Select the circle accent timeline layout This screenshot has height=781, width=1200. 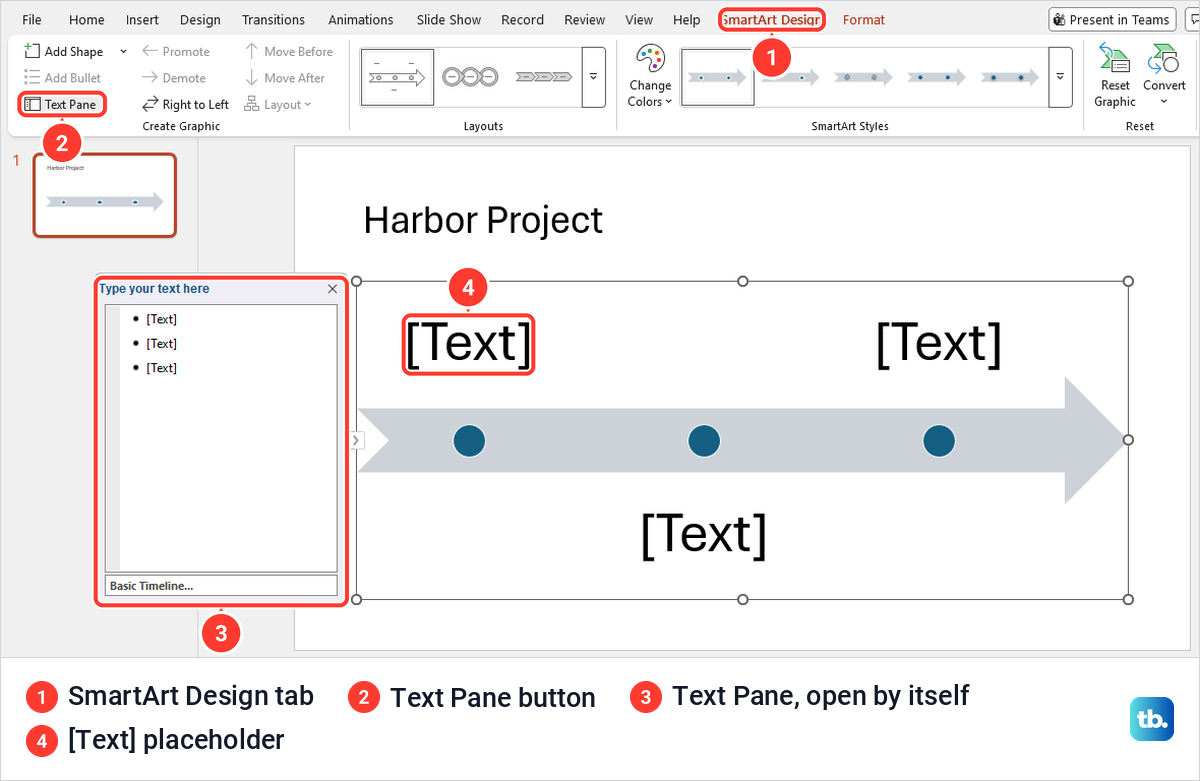(x=470, y=77)
